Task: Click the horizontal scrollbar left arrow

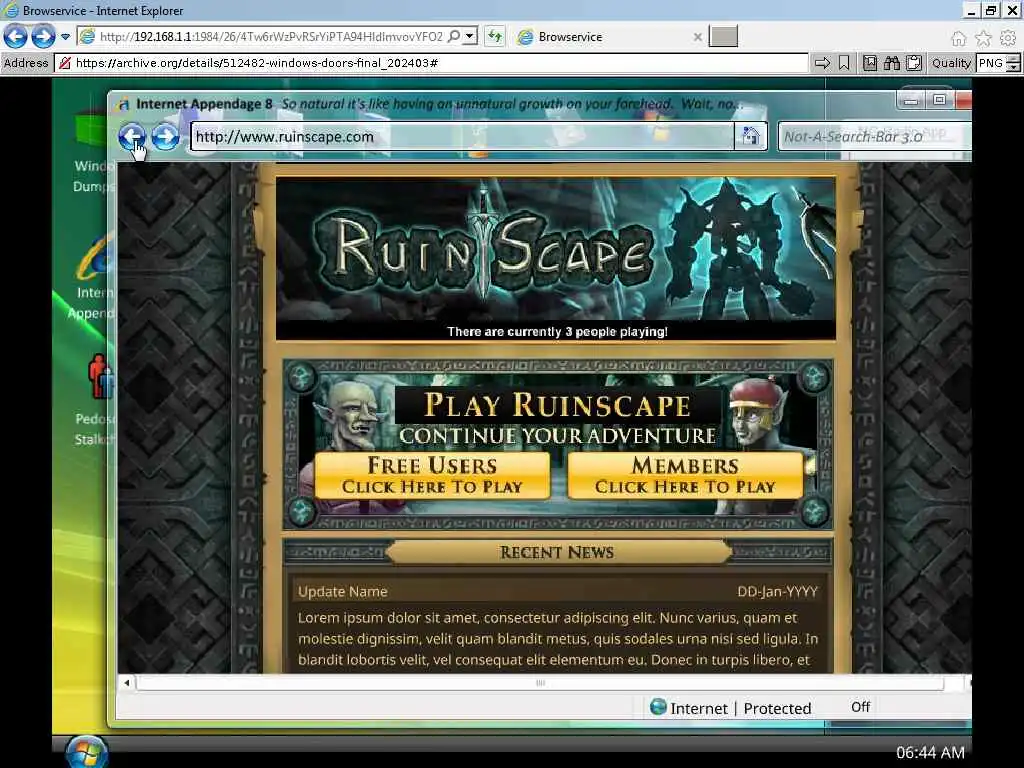Action: point(127,682)
